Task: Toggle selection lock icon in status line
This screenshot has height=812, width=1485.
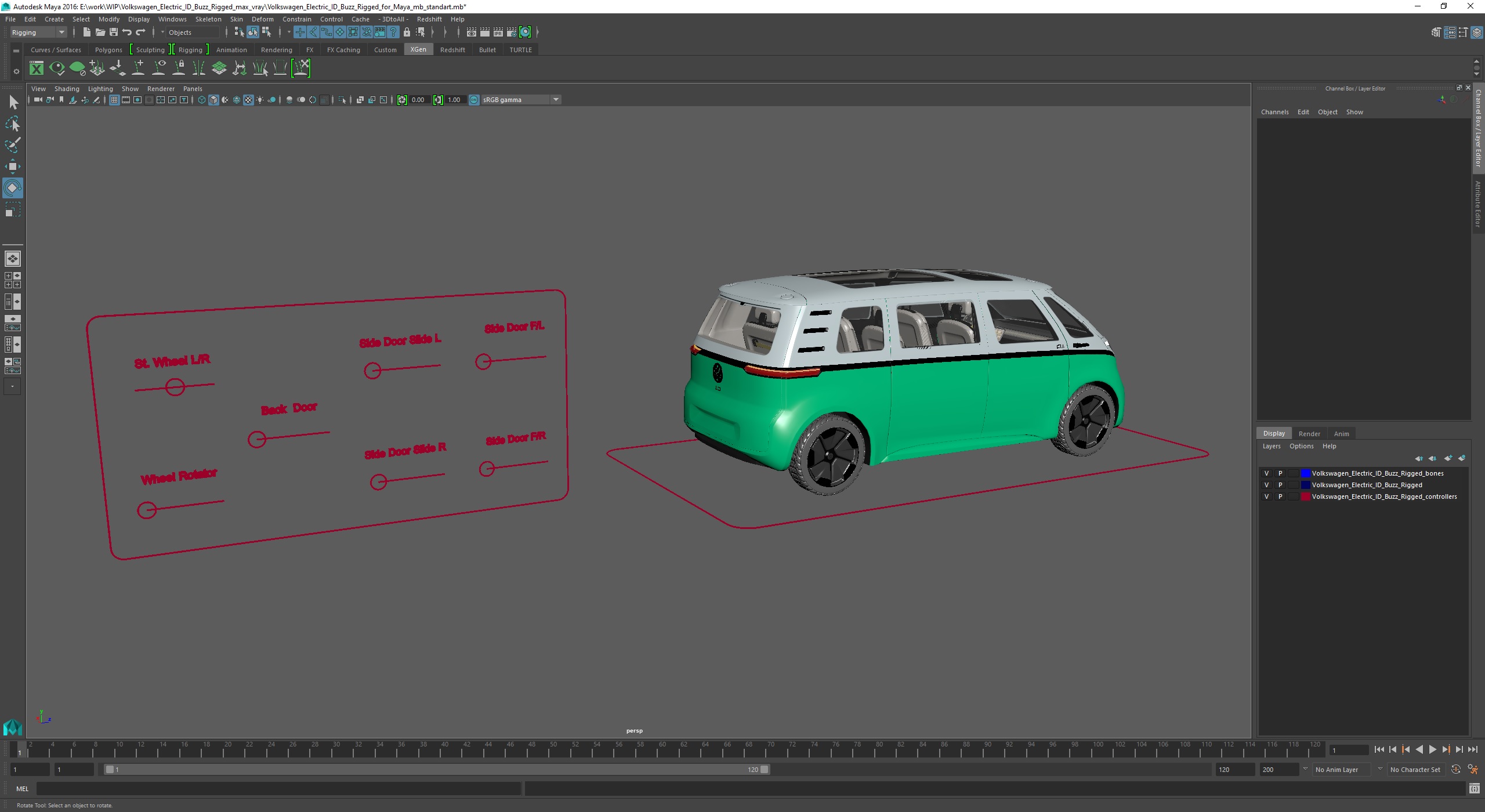Action: click(x=407, y=32)
